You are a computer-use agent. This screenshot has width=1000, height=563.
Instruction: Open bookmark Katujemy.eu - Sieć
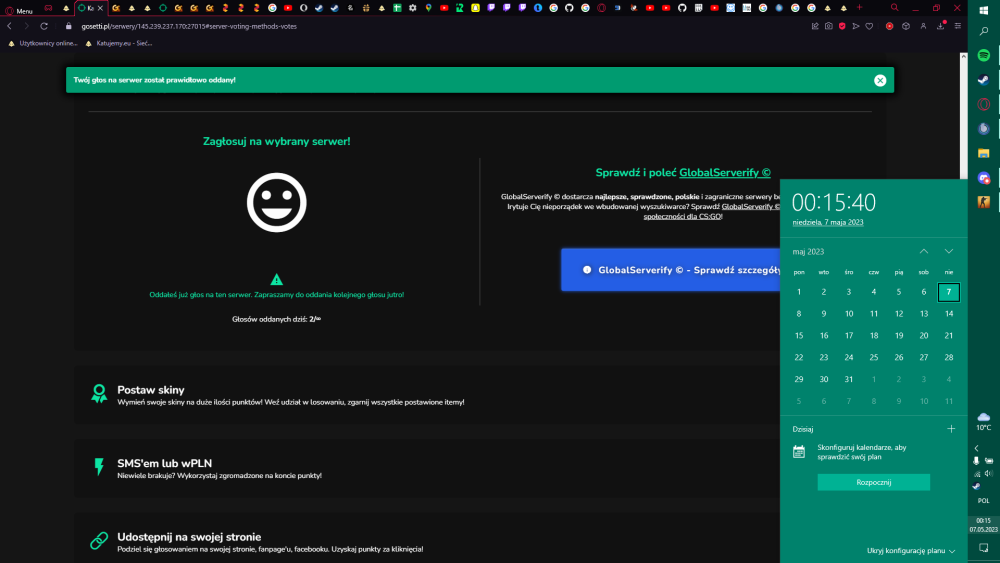(x=119, y=43)
